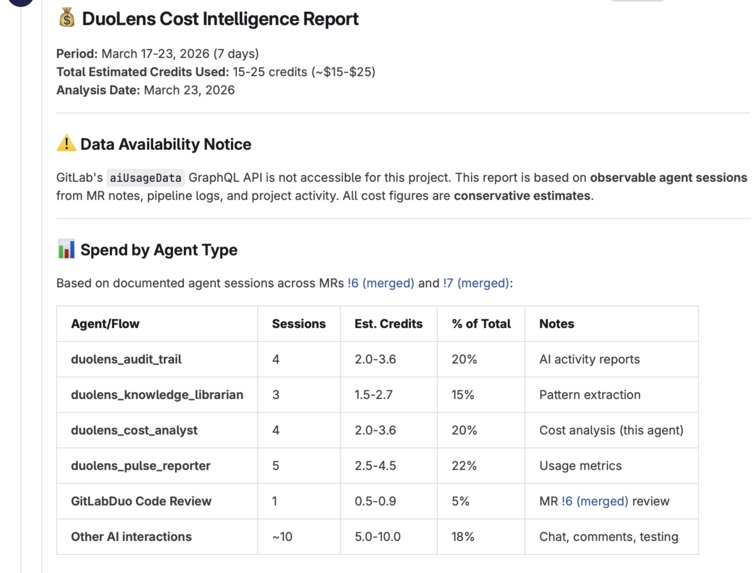Click the 5.0-10.0 credits value
The height and width of the screenshot is (573, 756).
pyautogui.click(x=378, y=537)
